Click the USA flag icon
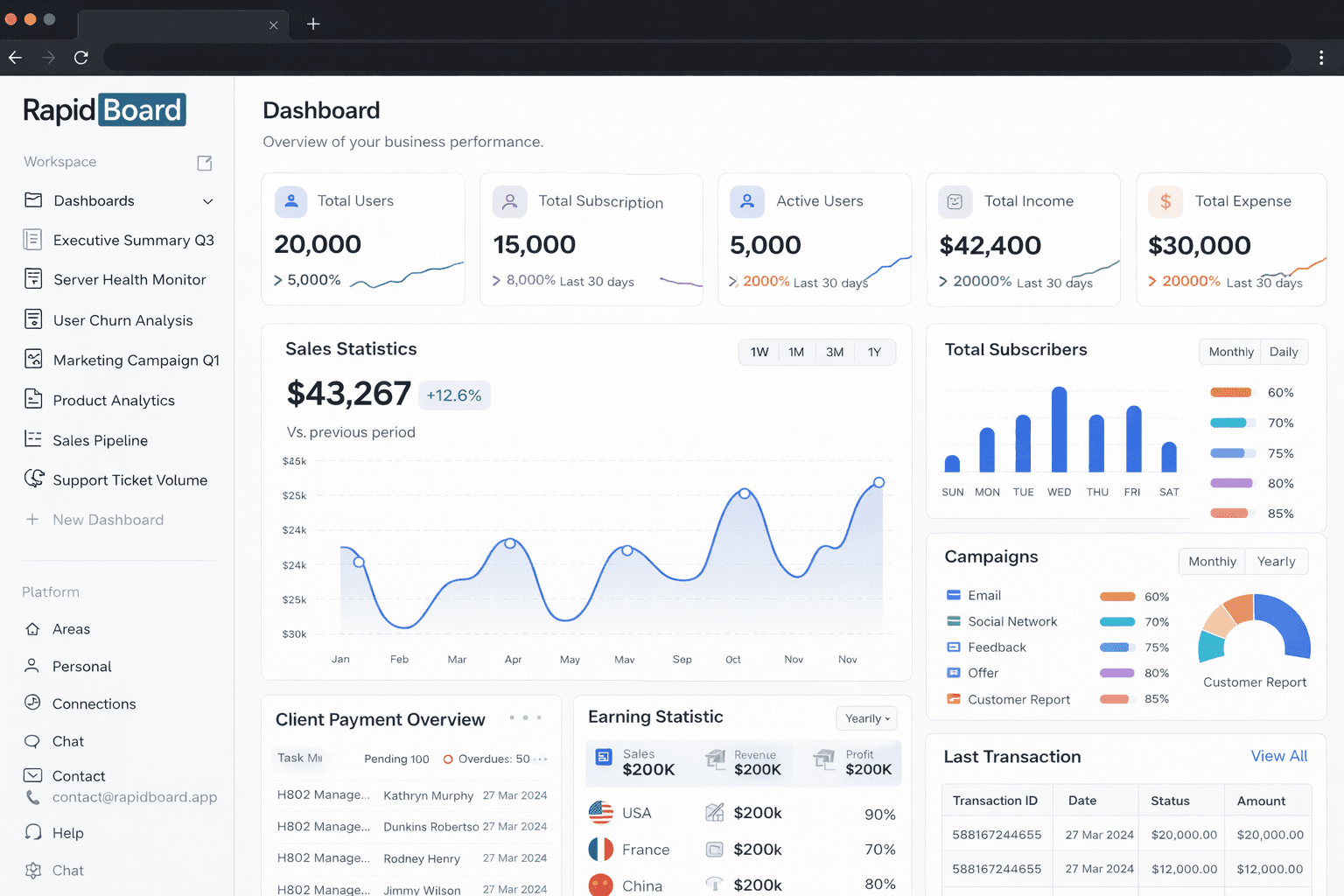Screen dimensions: 1344x896 (601, 813)
